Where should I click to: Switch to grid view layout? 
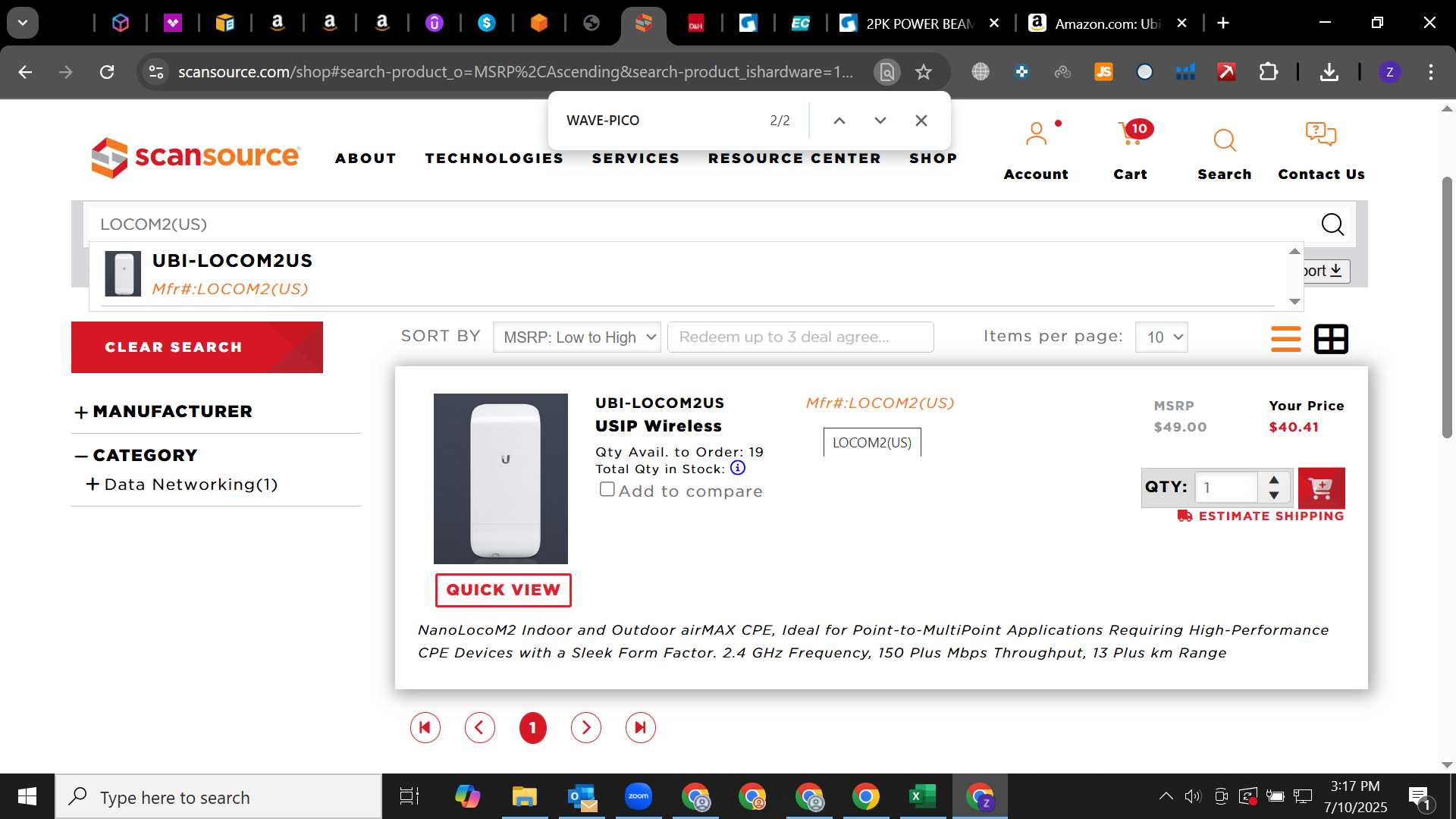click(x=1331, y=339)
